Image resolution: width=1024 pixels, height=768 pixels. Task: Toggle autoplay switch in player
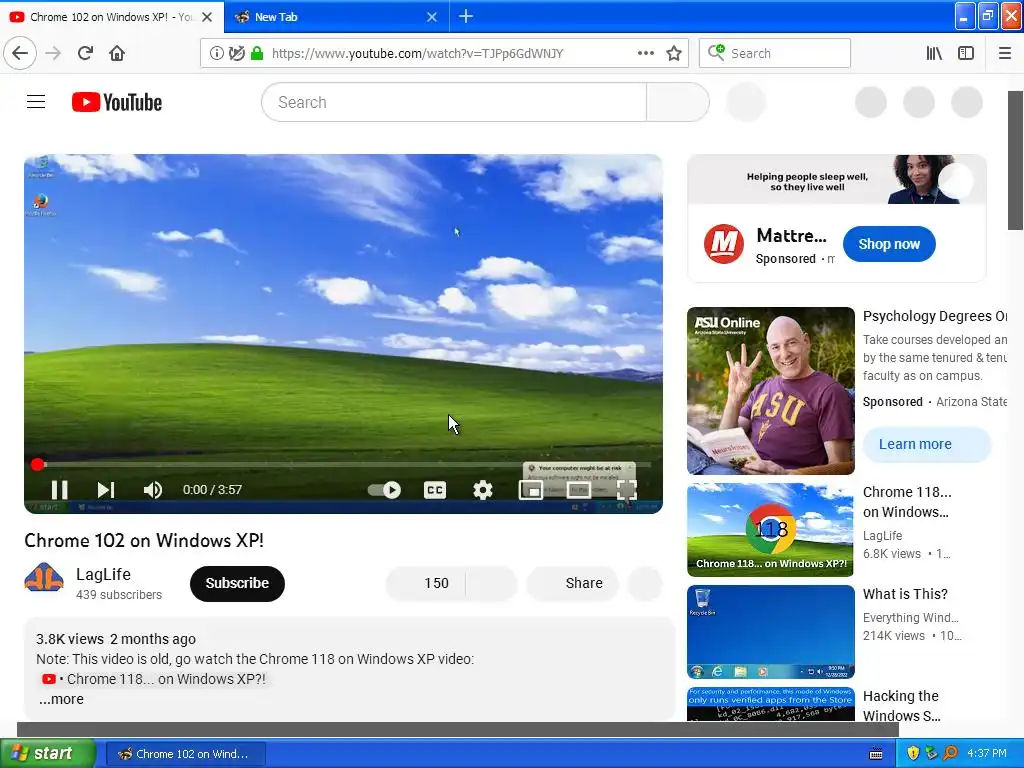[x=384, y=490]
